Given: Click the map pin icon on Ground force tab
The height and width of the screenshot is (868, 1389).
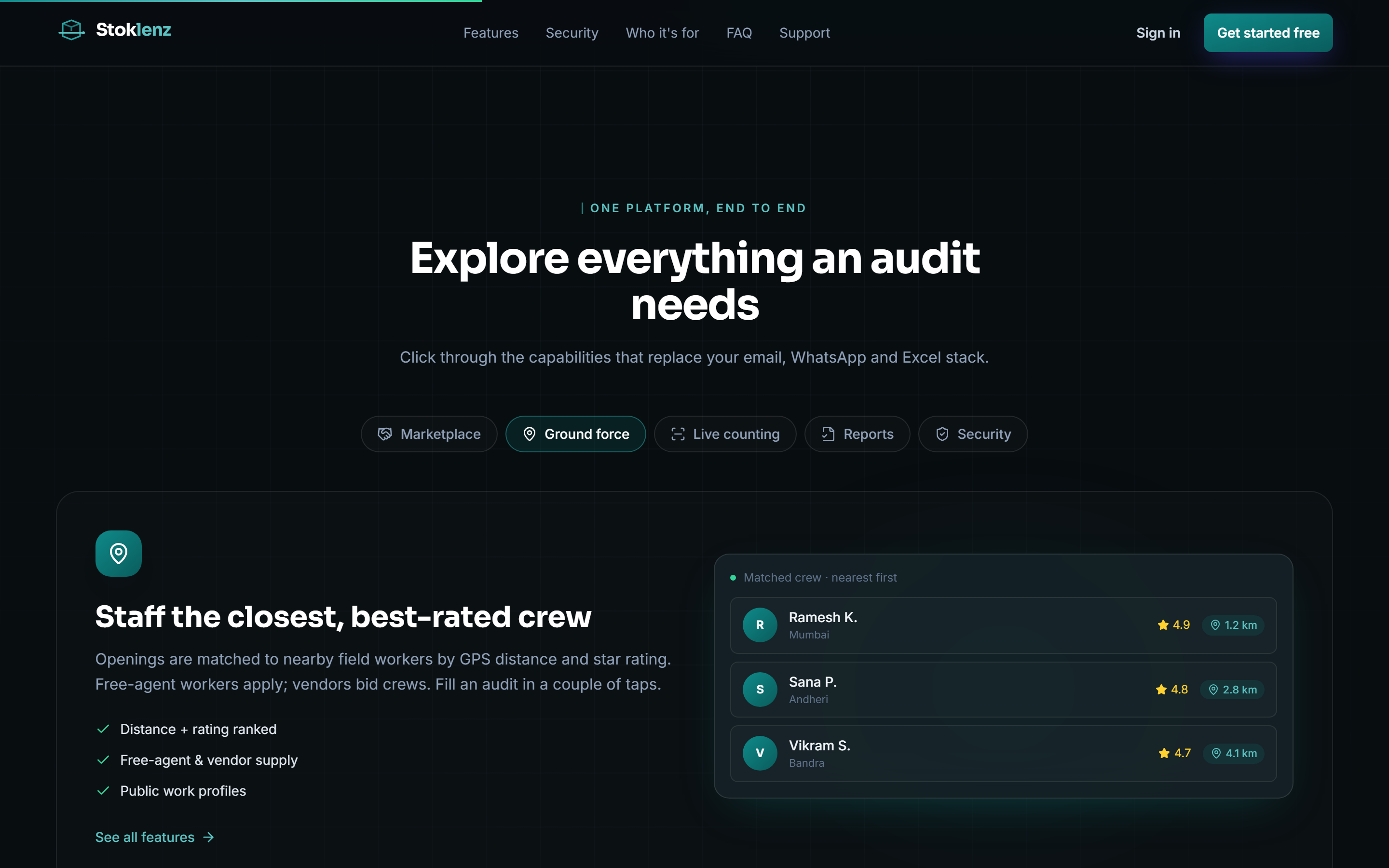Looking at the screenshot, I should pyautogui.click(x=529, y=434).
